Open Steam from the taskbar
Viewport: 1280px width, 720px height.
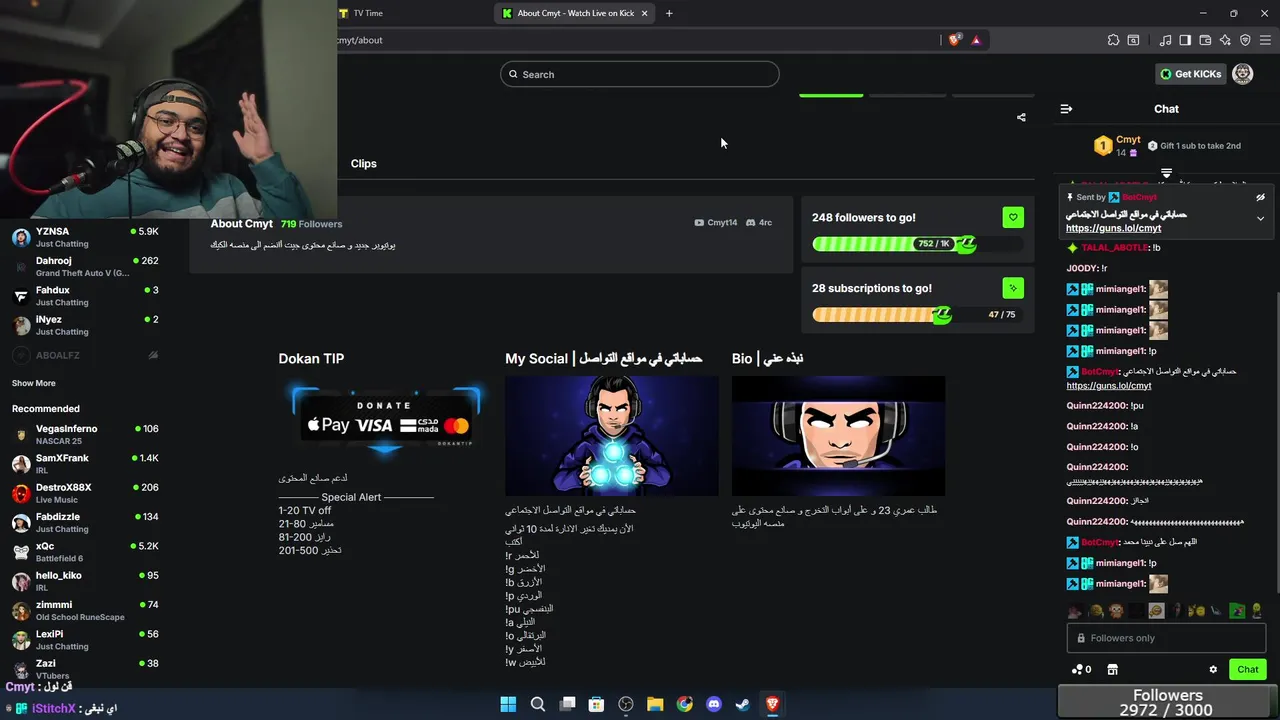click(743, 704)
